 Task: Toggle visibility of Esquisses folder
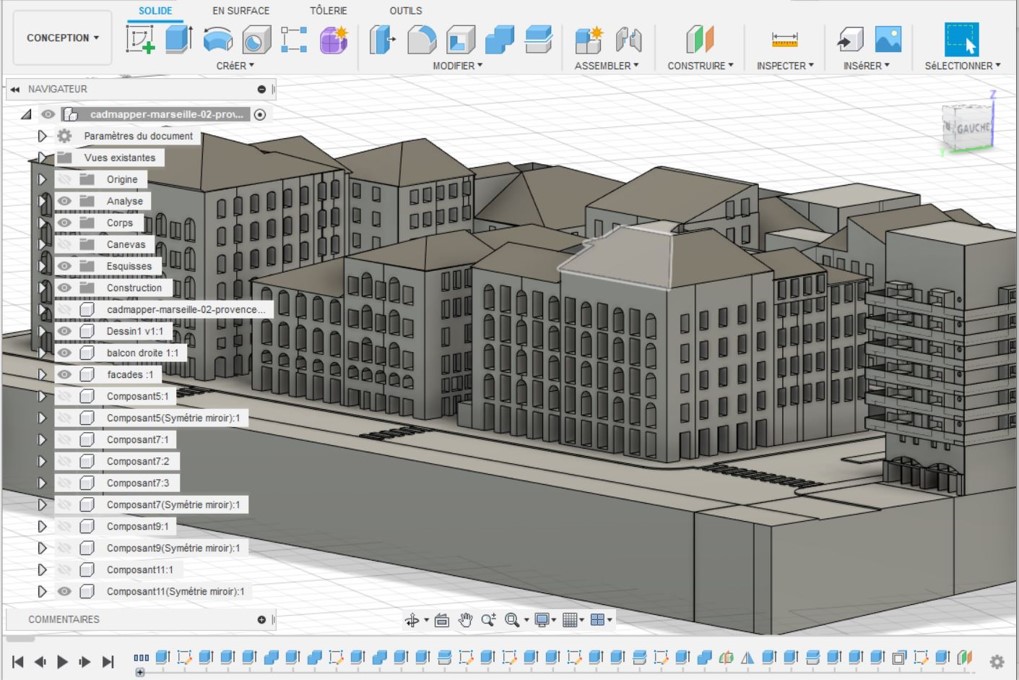[x=65, y=266]
